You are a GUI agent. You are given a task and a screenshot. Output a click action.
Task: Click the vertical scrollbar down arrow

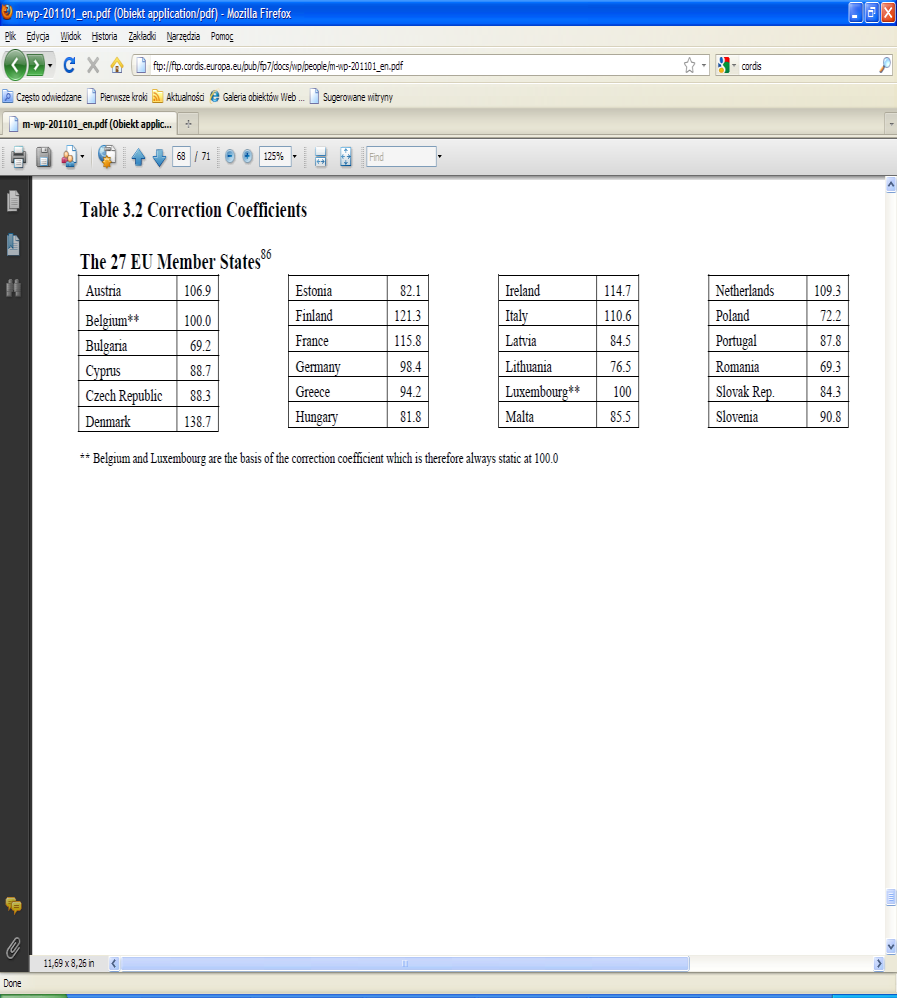tap(891, 946)
